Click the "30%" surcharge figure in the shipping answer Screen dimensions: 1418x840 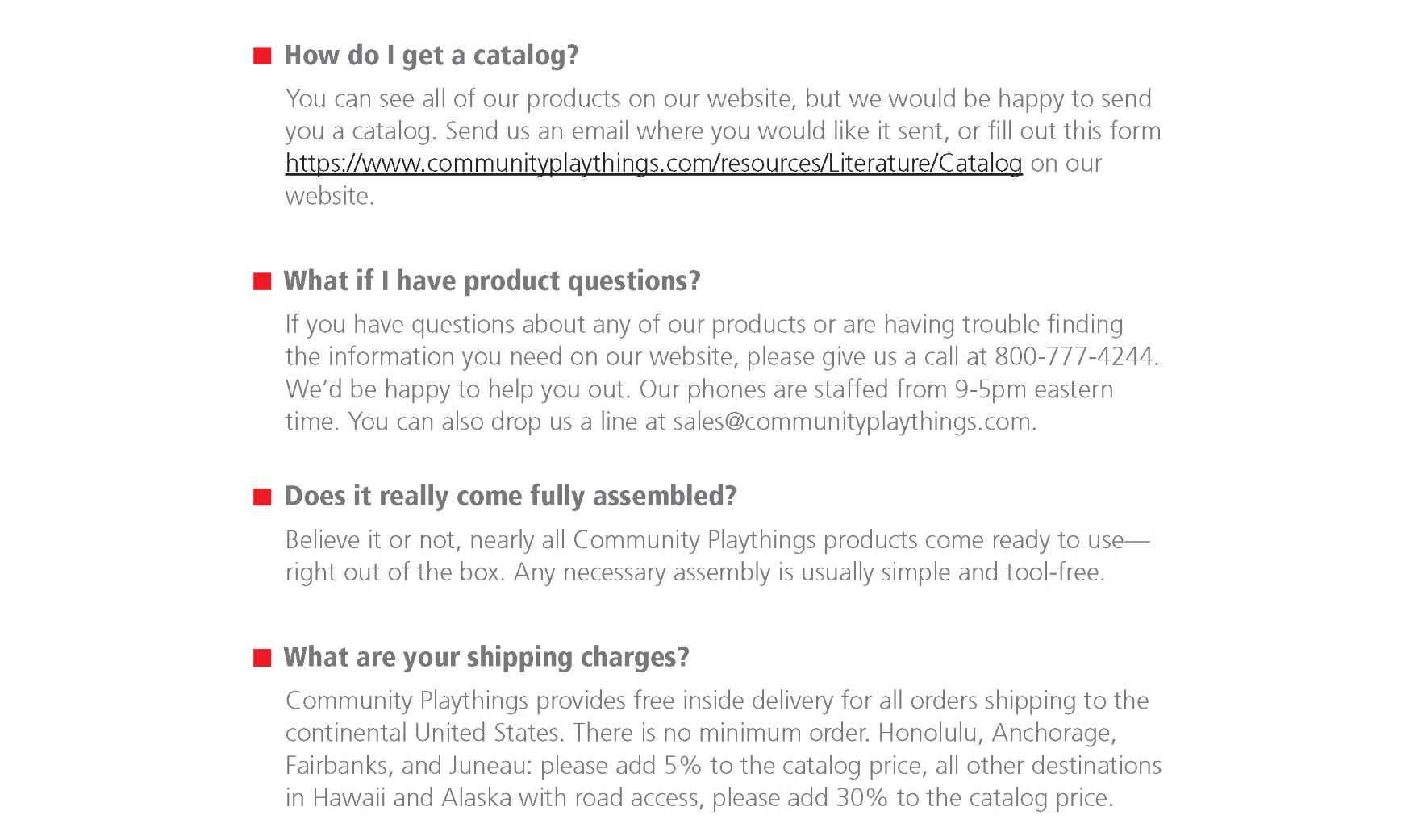tap(861, 798)
